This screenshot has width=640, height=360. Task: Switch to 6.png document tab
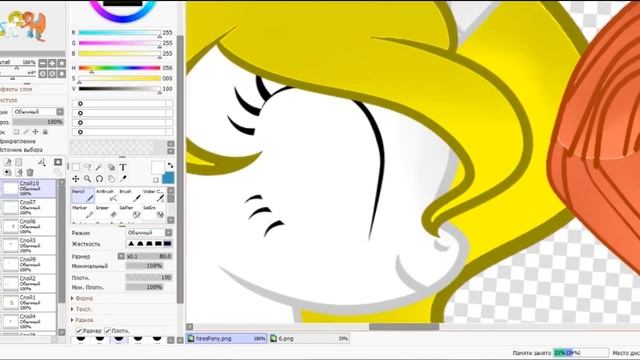309,338
